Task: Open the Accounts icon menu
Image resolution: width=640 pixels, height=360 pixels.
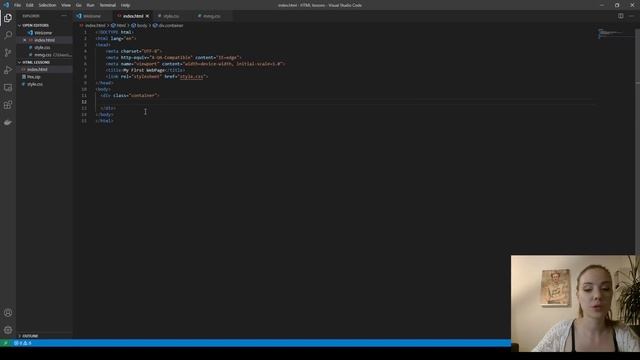Action: 8,313
